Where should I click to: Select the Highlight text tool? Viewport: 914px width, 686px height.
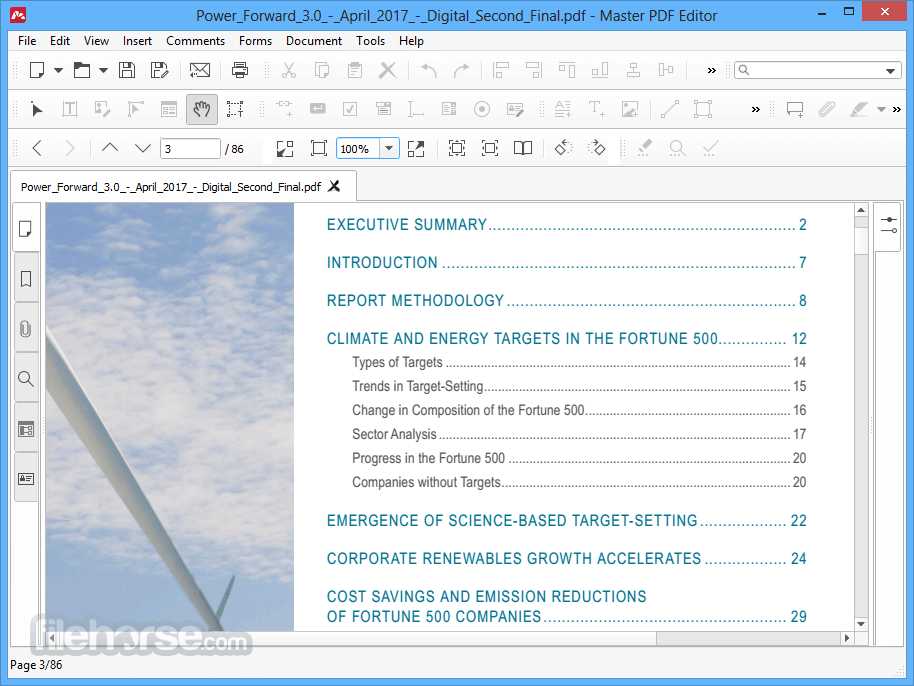859,109
